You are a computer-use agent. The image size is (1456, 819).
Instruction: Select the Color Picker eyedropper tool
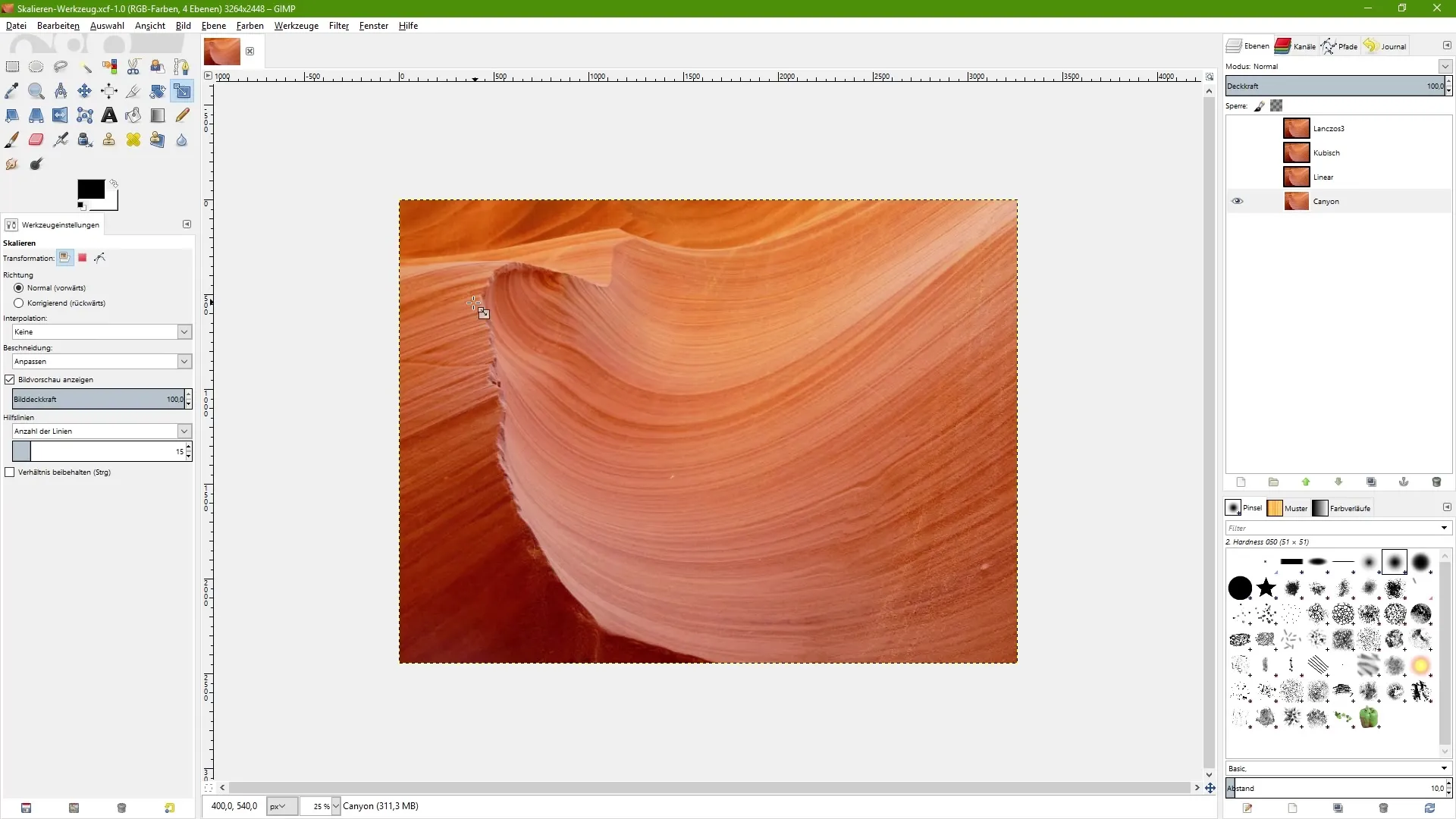click(12, 91)
